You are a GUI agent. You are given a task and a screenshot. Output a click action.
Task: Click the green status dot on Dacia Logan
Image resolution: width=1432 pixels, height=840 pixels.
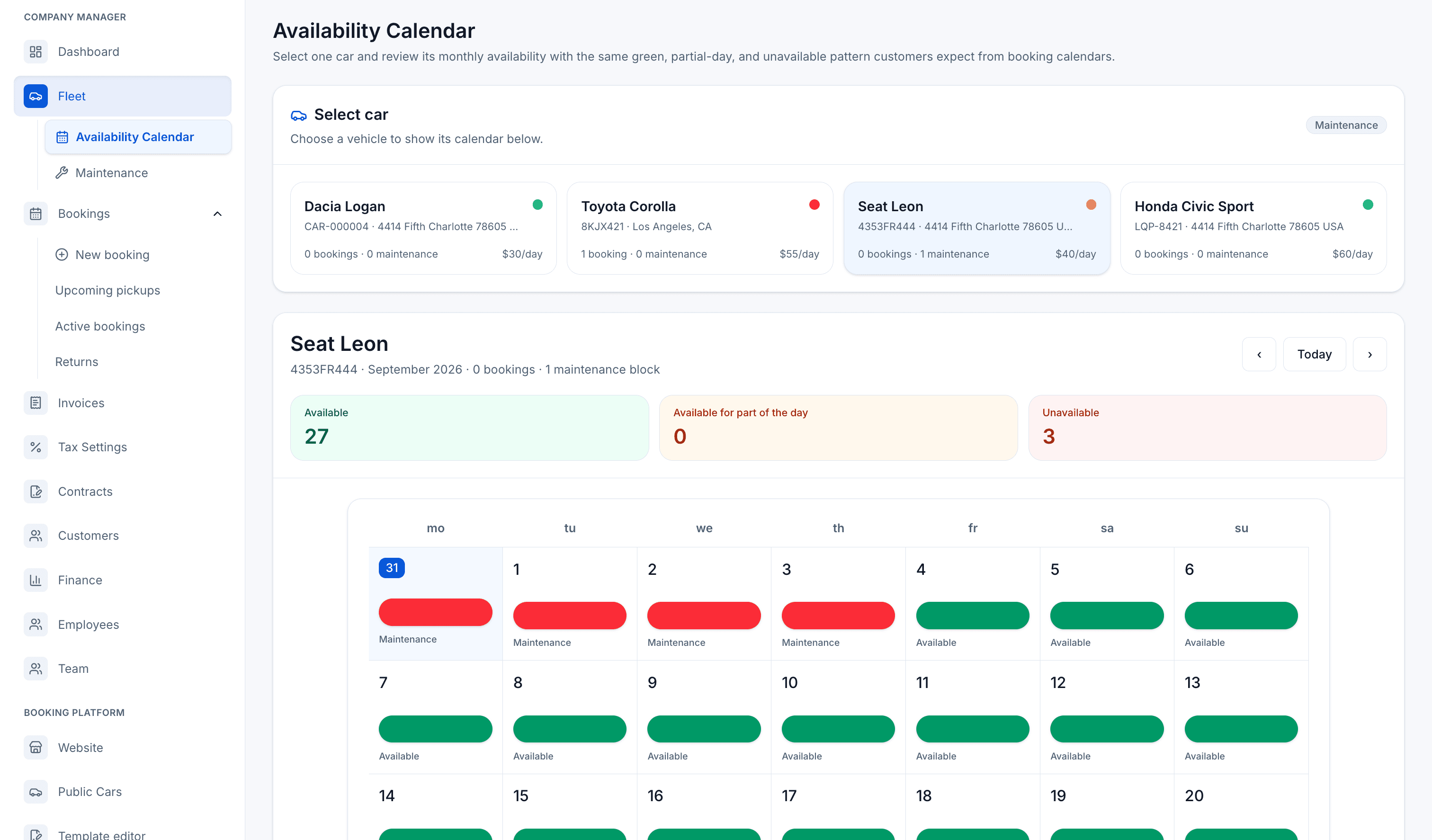pos(537,205)
